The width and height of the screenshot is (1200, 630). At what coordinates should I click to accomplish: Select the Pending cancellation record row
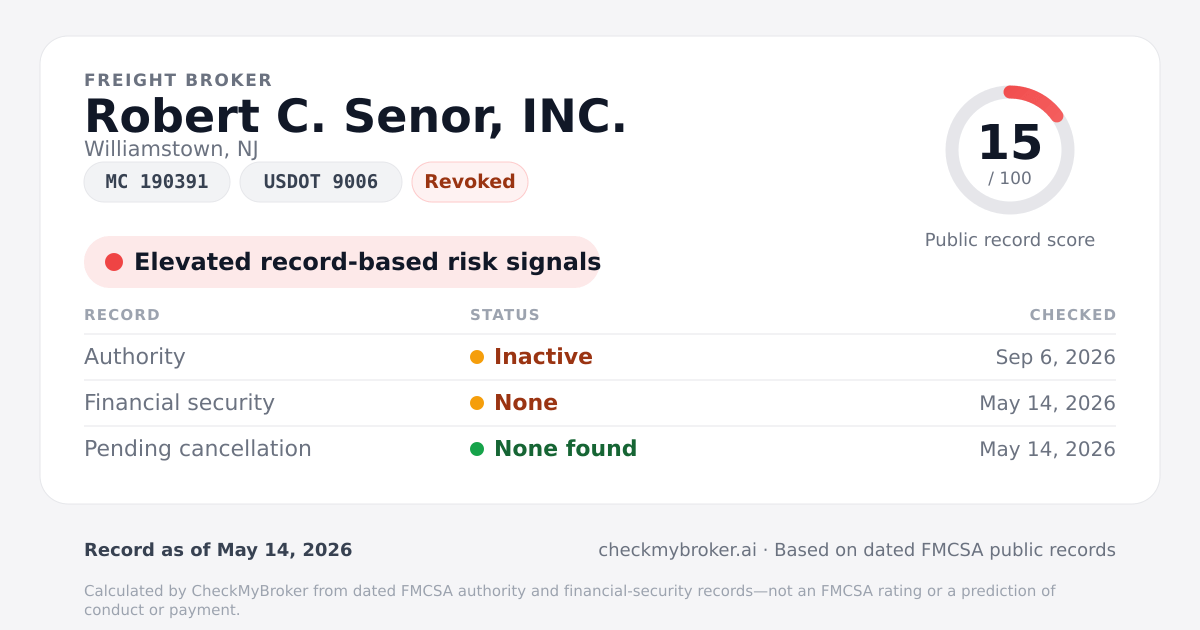tap(600, 449)
